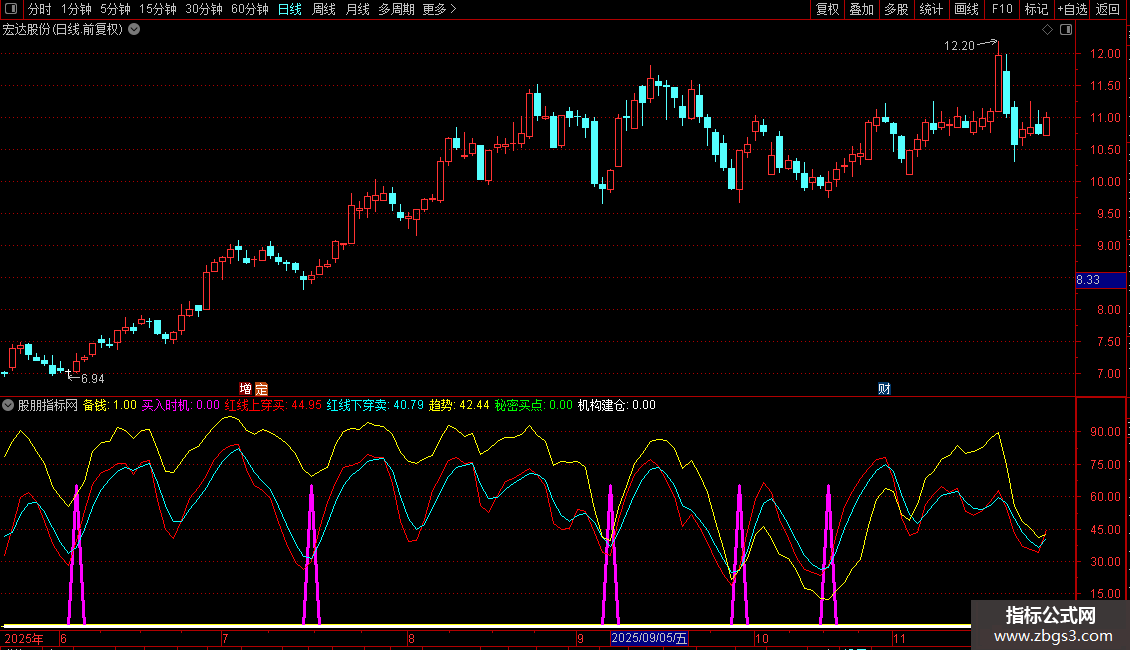Viewport: 1130px width, 650px height.
Task: Select 60分钟 timeframe
Action: (x=249, y=10)
